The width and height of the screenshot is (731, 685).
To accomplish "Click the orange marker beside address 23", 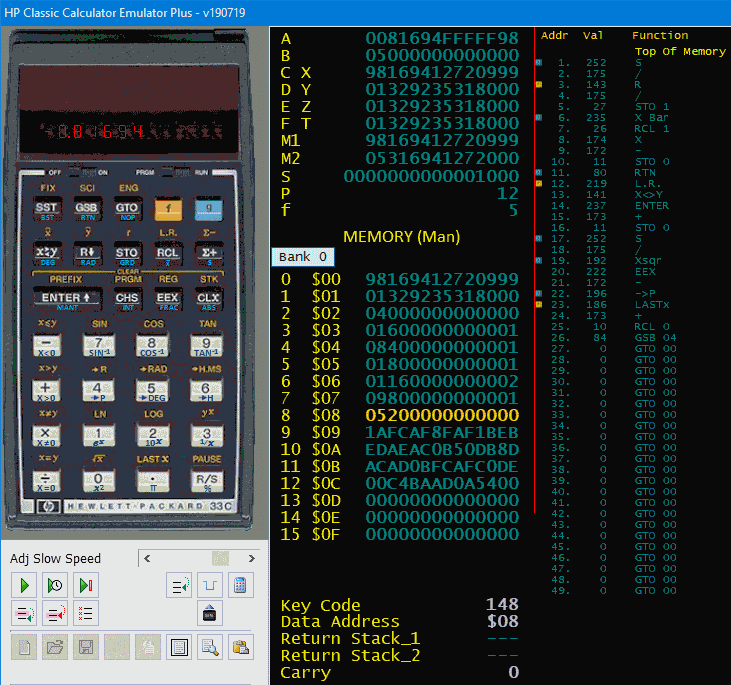I will pyautogui.click(x=538, y=304).
